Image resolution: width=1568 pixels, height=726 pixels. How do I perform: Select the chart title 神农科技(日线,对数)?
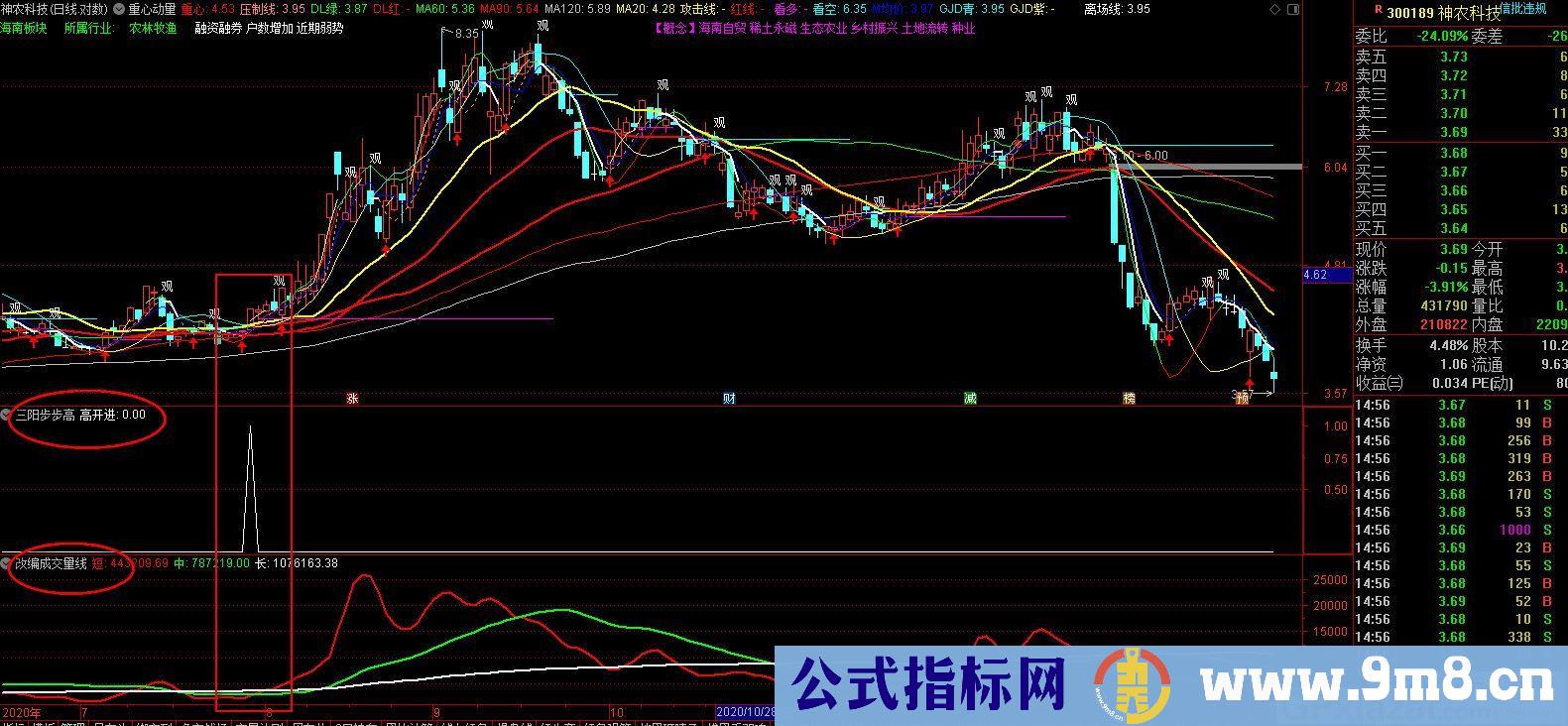tap(56, 9)
